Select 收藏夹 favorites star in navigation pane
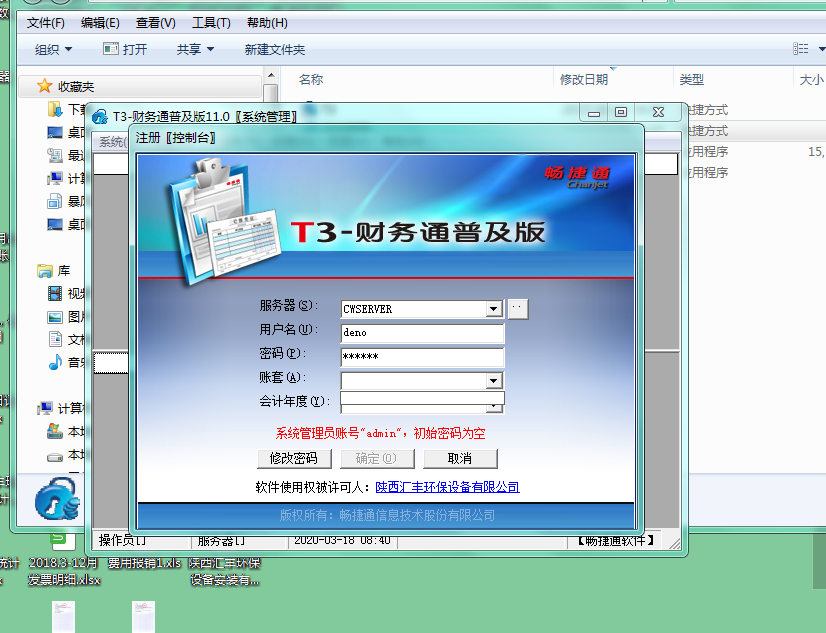Viewport: 826px width, 633px height. (44, 86)
